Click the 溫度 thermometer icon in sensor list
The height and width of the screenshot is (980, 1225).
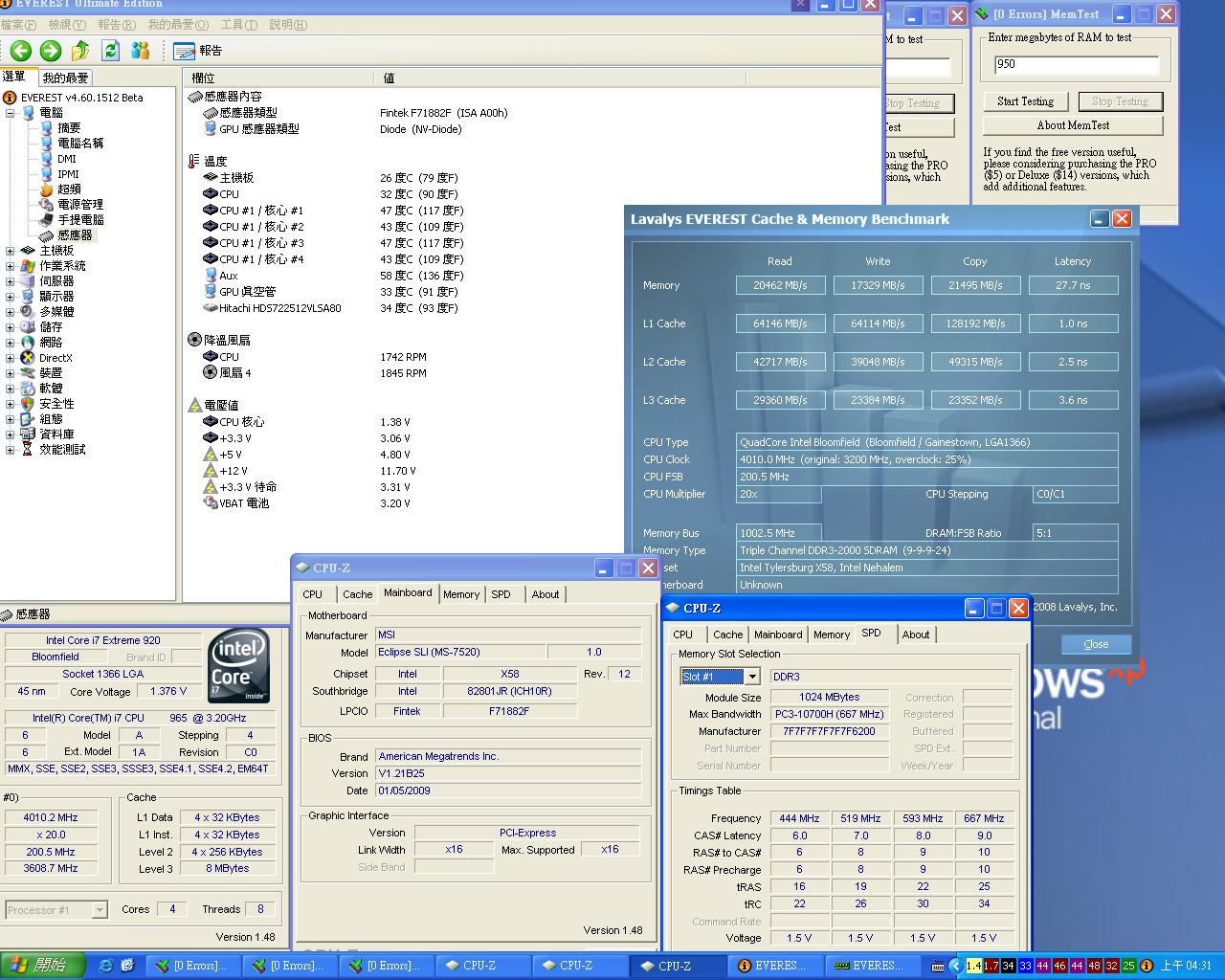pos(194,162)
